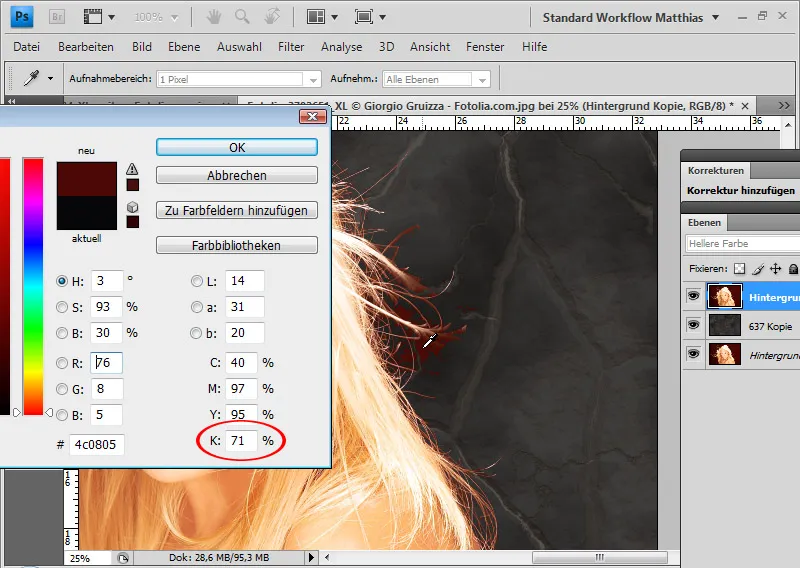Click the not web-safe cube icon

133,207
